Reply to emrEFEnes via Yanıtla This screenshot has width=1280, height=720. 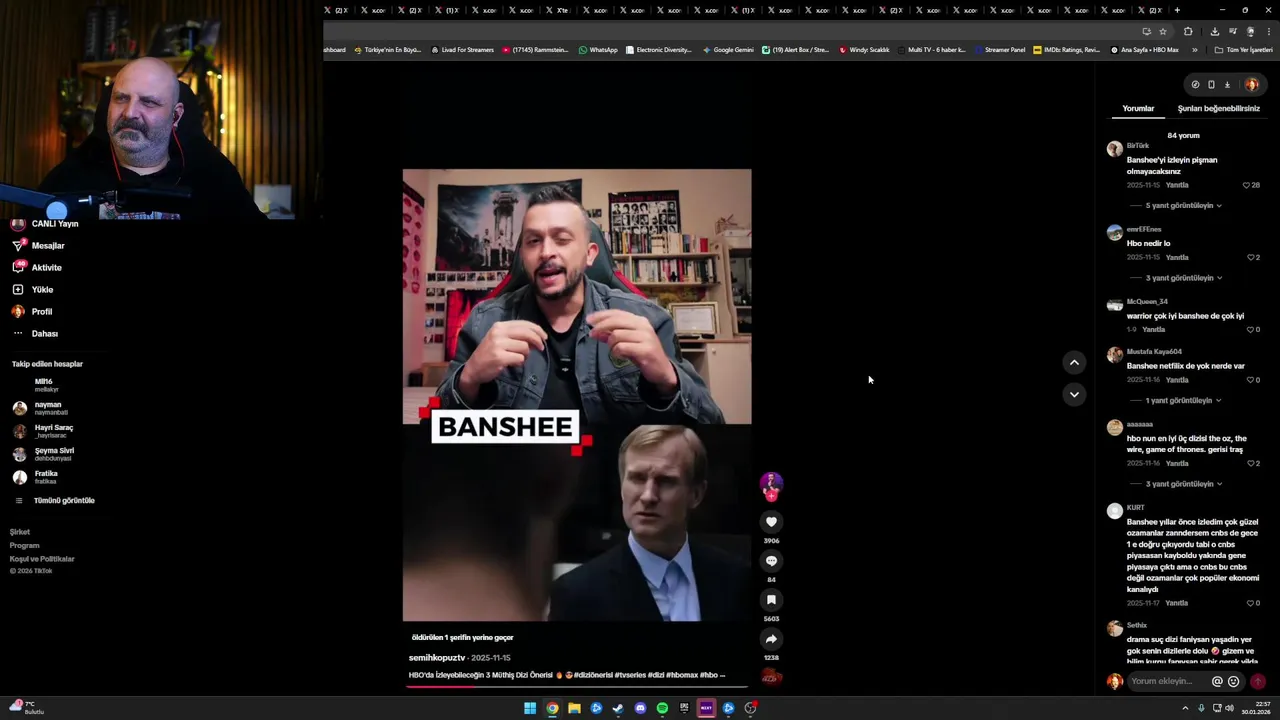pos(1177,258)
